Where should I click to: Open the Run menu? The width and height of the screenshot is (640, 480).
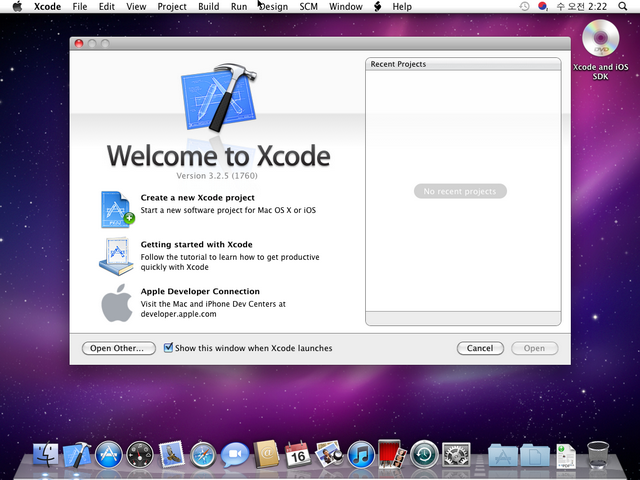click(x=239, y=7)
